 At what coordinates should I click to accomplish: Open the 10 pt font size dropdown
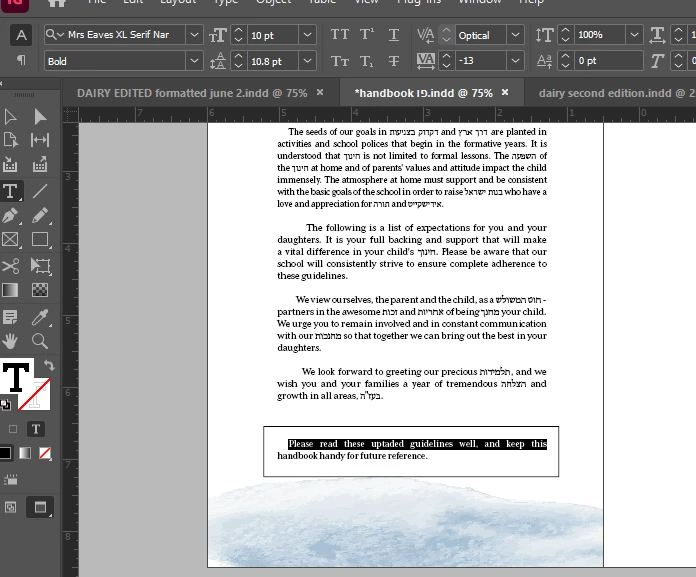click(x=308, y=35)
